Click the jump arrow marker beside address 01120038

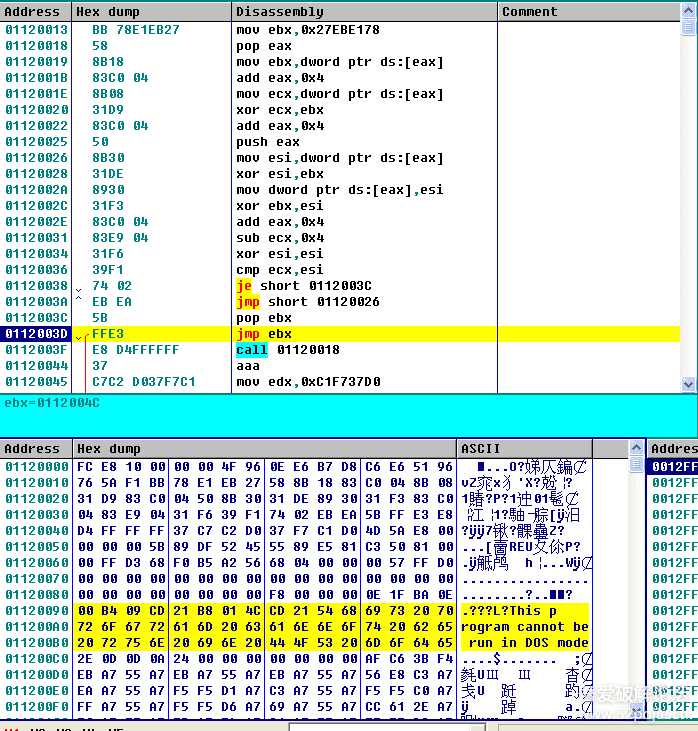coord(80,286)
